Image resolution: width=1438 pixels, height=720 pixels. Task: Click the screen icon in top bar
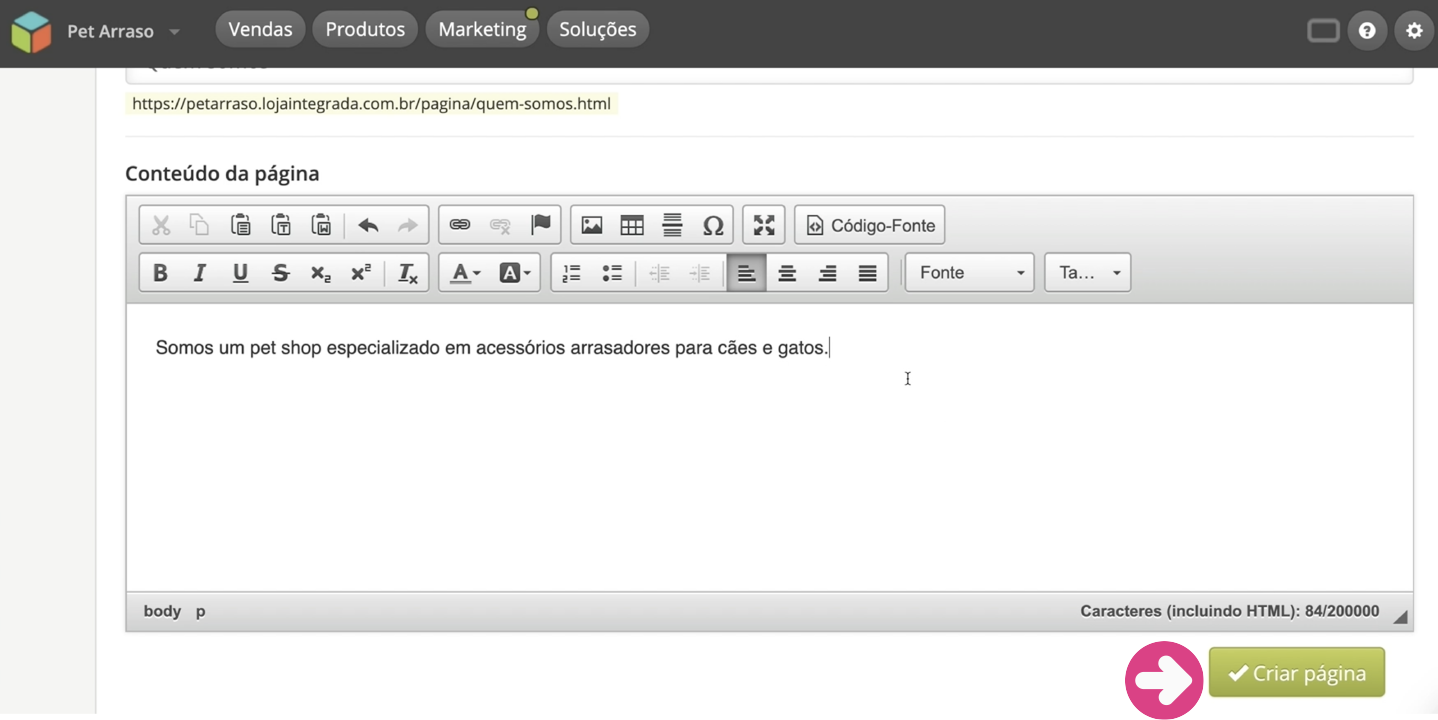tap(1323, 31)
